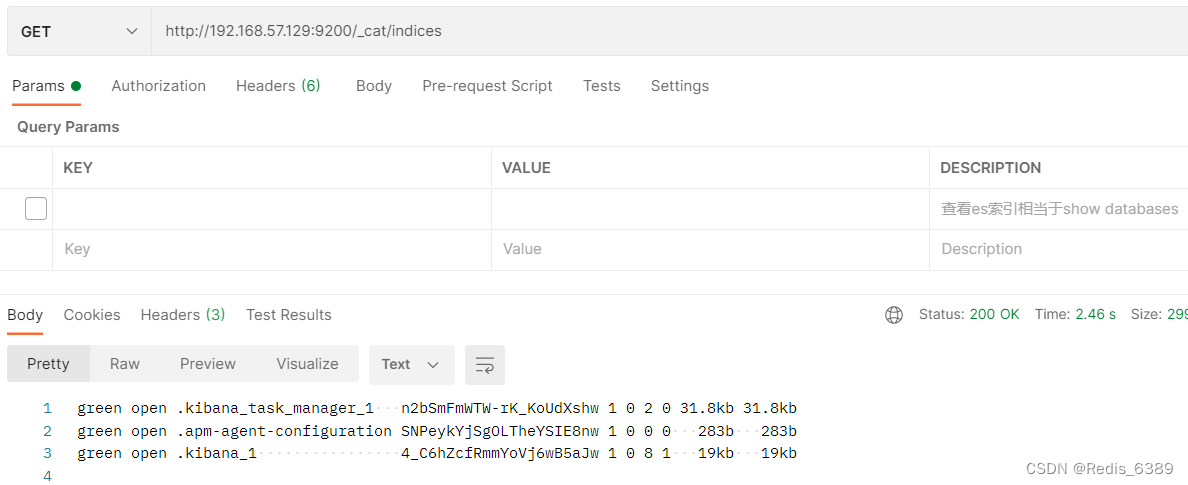Switch to Preview response view

208,364
